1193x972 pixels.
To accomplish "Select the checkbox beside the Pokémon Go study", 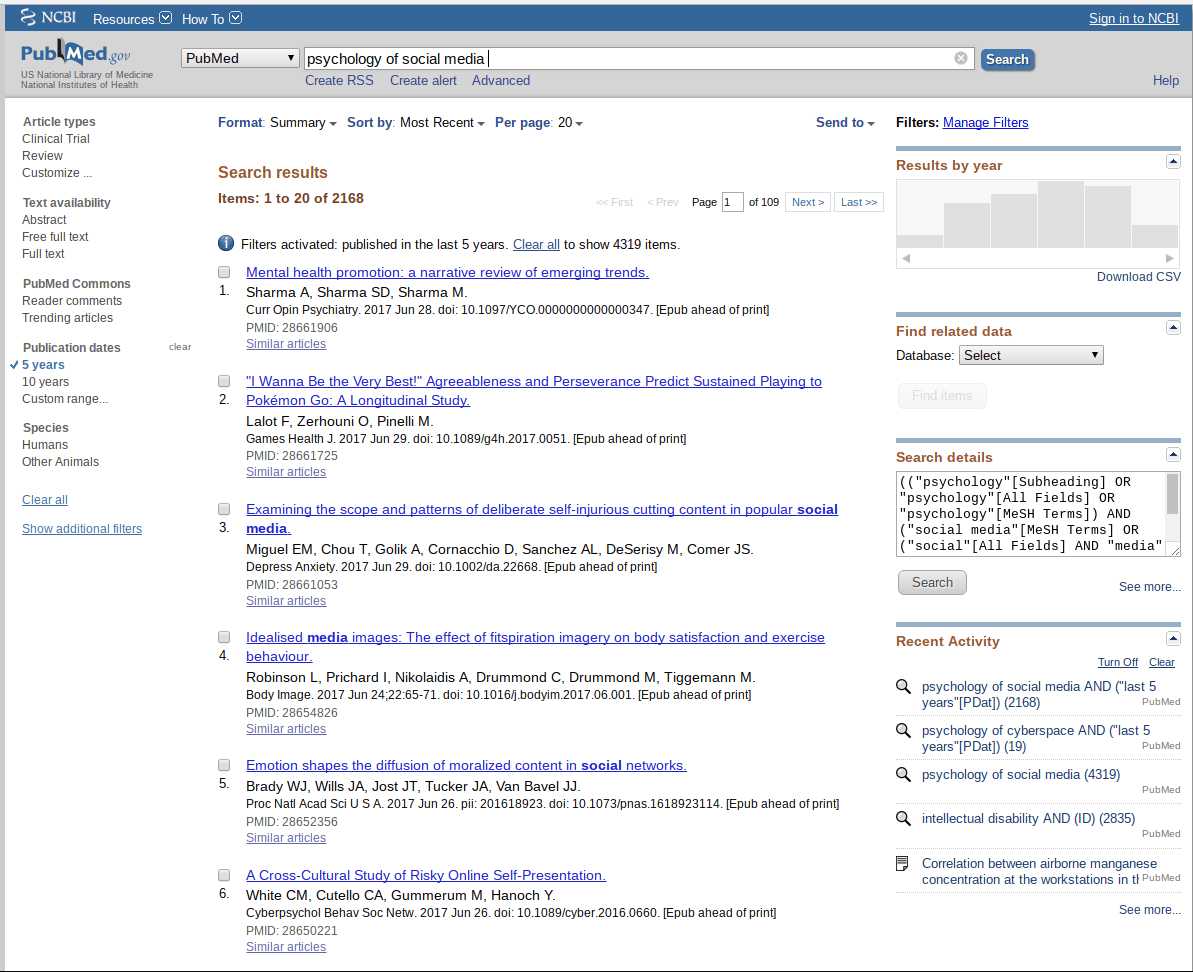I will 223,380.
